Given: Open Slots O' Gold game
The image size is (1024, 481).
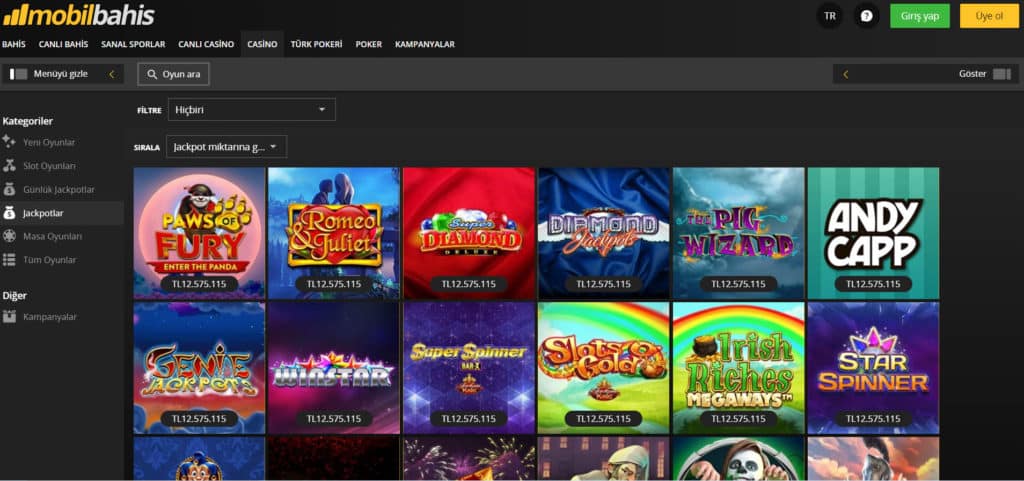Looking at the screenshot, I should coord(603,367).
